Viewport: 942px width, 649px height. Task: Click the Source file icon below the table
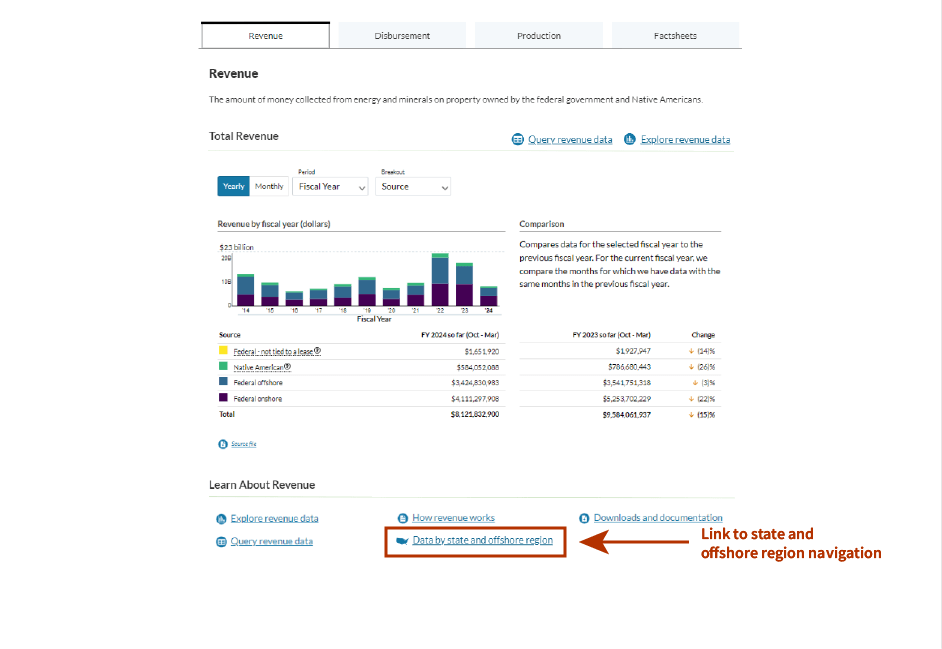[222, 444]
